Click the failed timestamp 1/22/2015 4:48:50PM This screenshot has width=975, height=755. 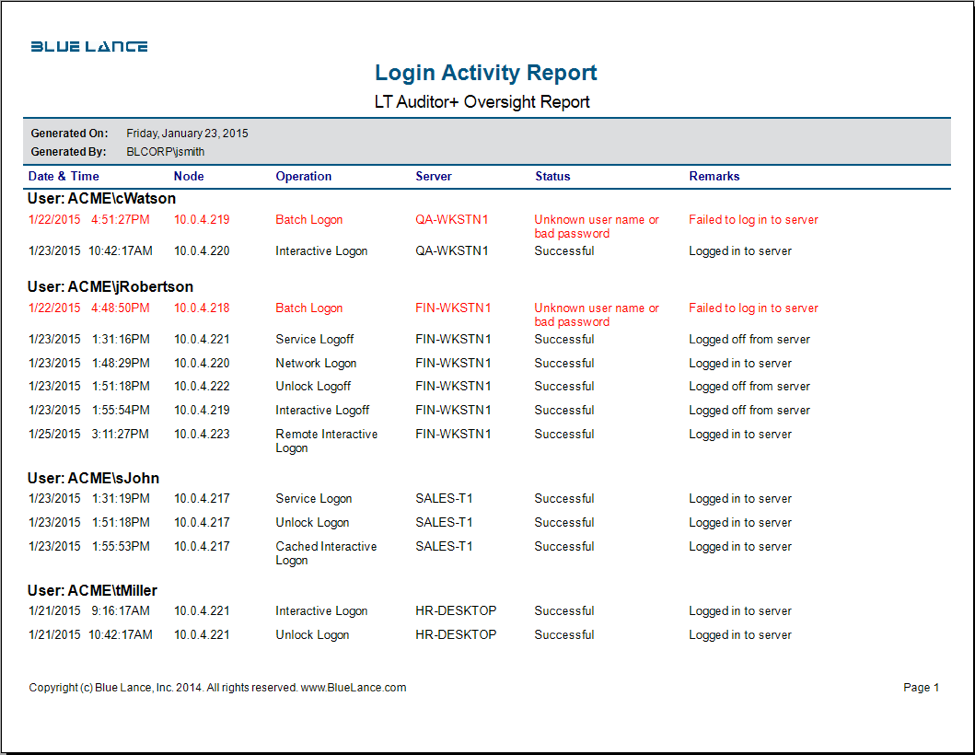89,308
